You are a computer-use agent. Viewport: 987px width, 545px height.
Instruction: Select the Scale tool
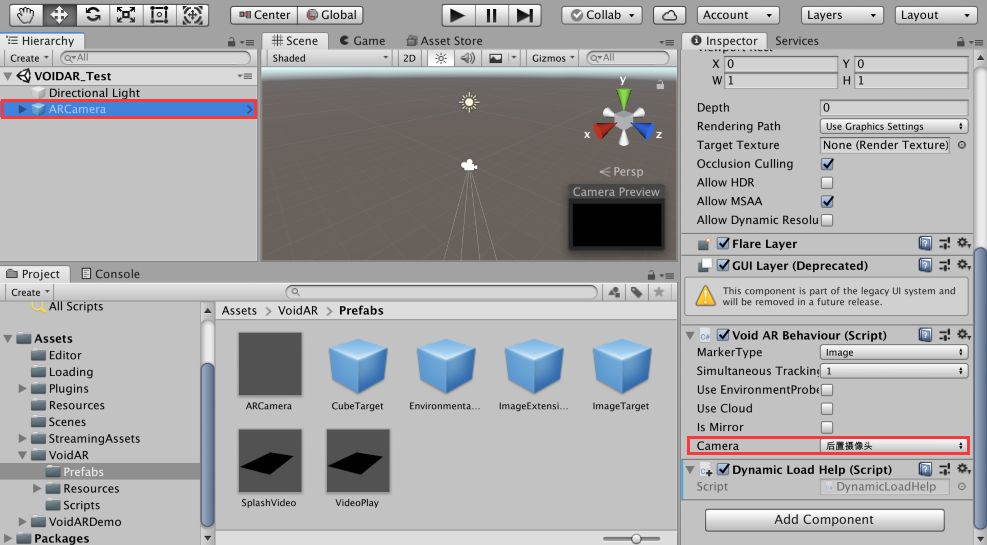[125, 15]
